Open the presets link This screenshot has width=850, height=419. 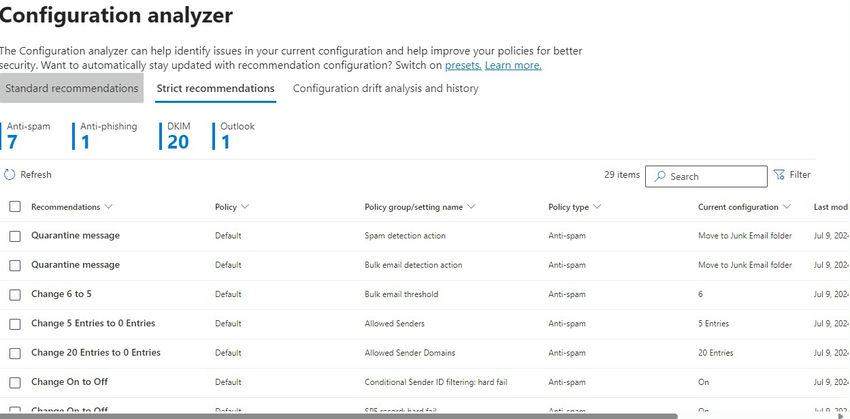pos(463,65)
